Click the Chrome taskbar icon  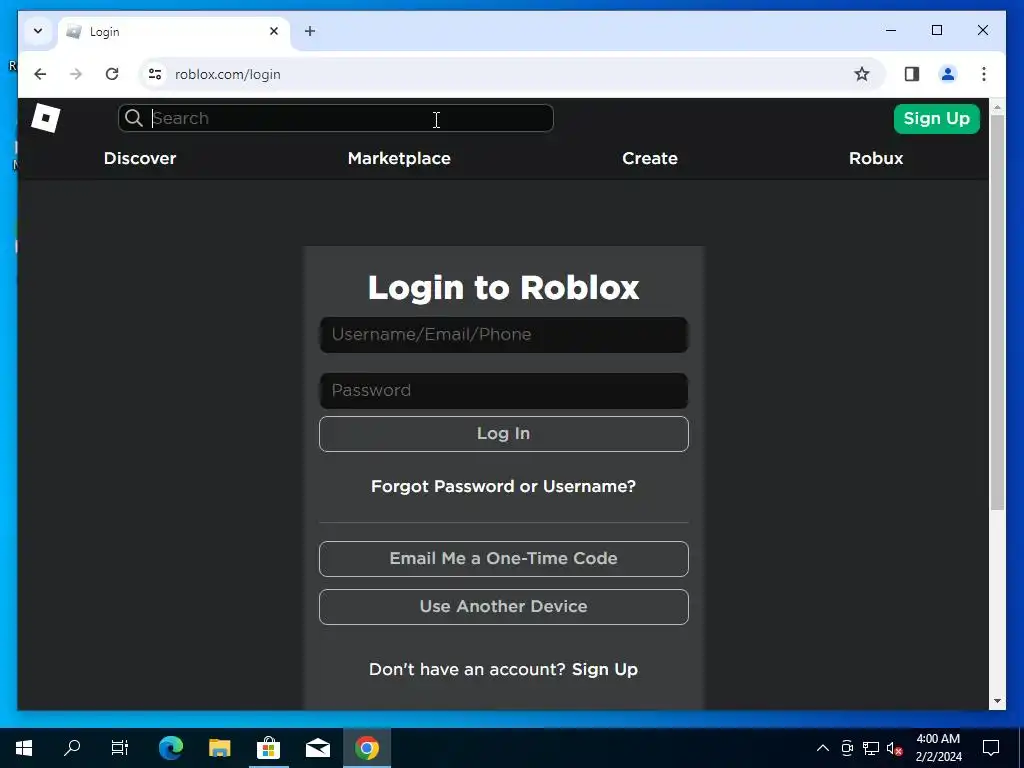click(367, 748)
